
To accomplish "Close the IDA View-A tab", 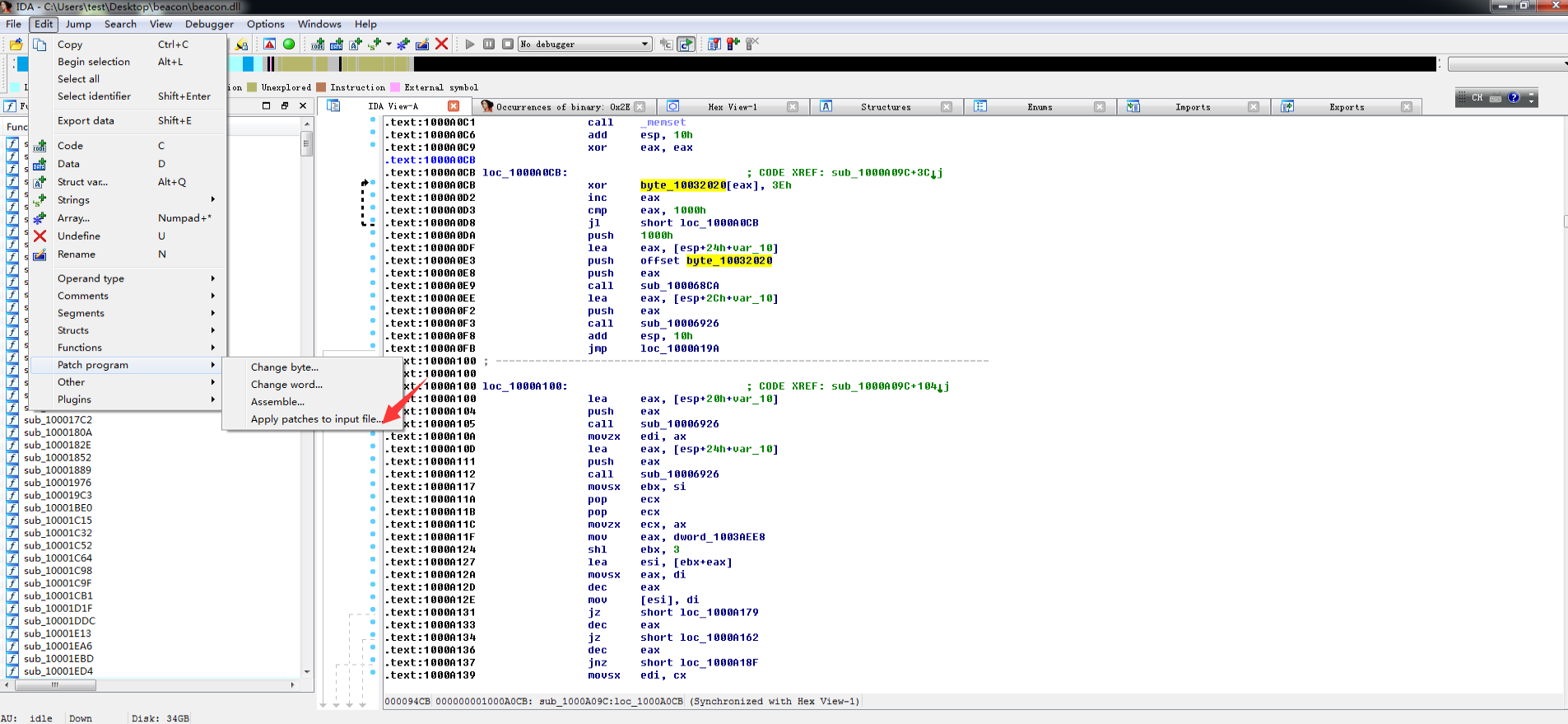I will coord(454,106).
